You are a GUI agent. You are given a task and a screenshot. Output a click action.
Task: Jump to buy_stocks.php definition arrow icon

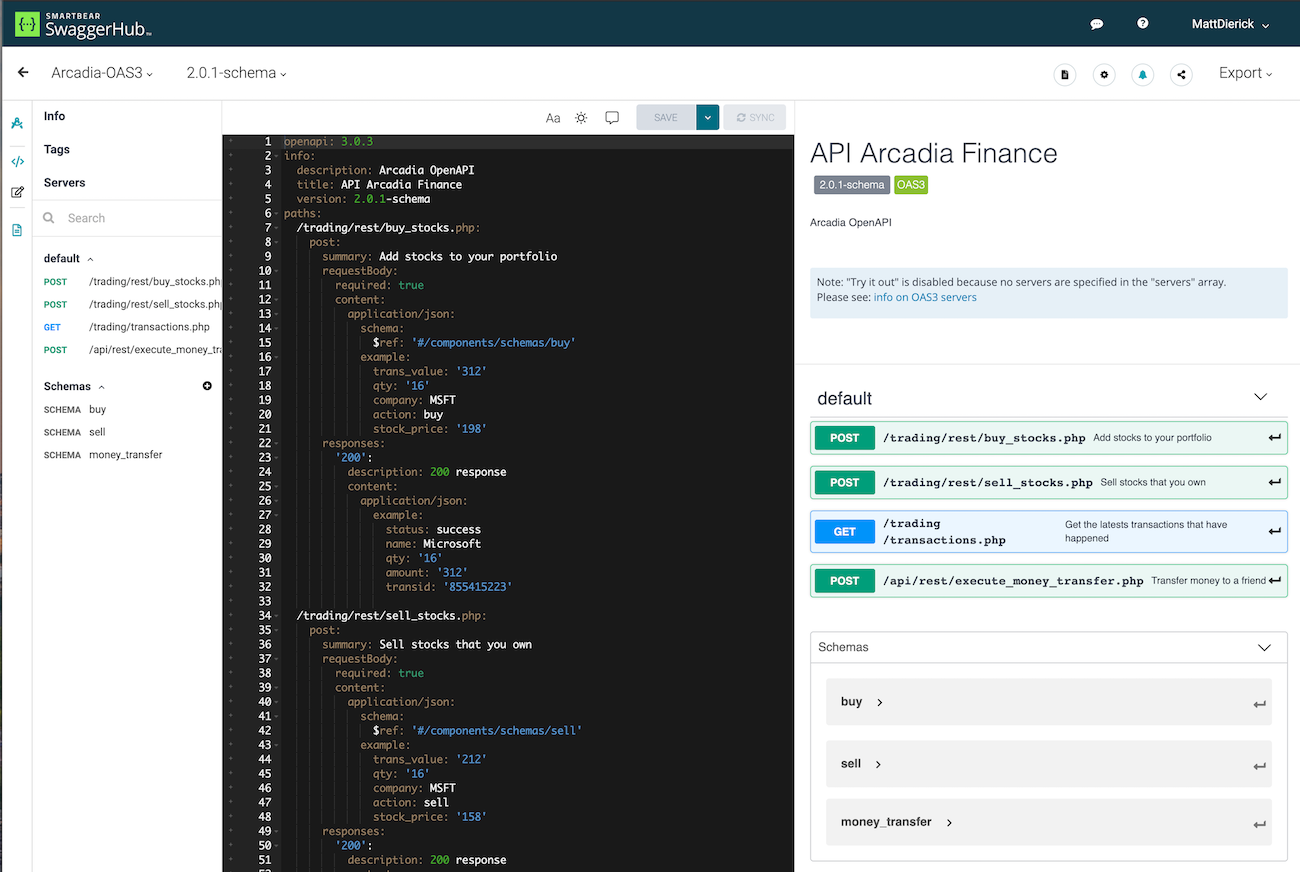1275,438
